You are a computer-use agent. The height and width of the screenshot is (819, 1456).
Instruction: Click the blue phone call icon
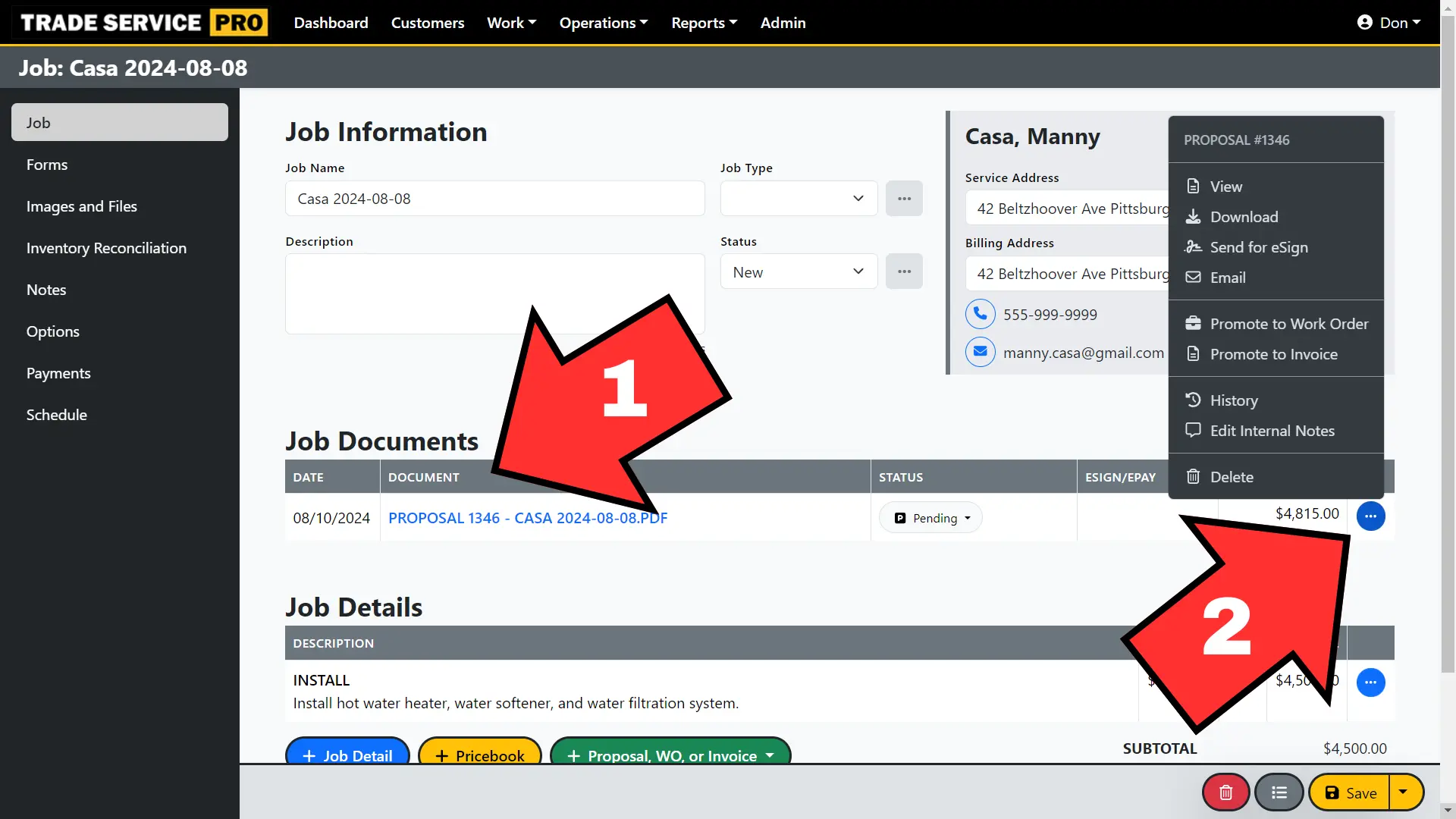tap(980, 314)
